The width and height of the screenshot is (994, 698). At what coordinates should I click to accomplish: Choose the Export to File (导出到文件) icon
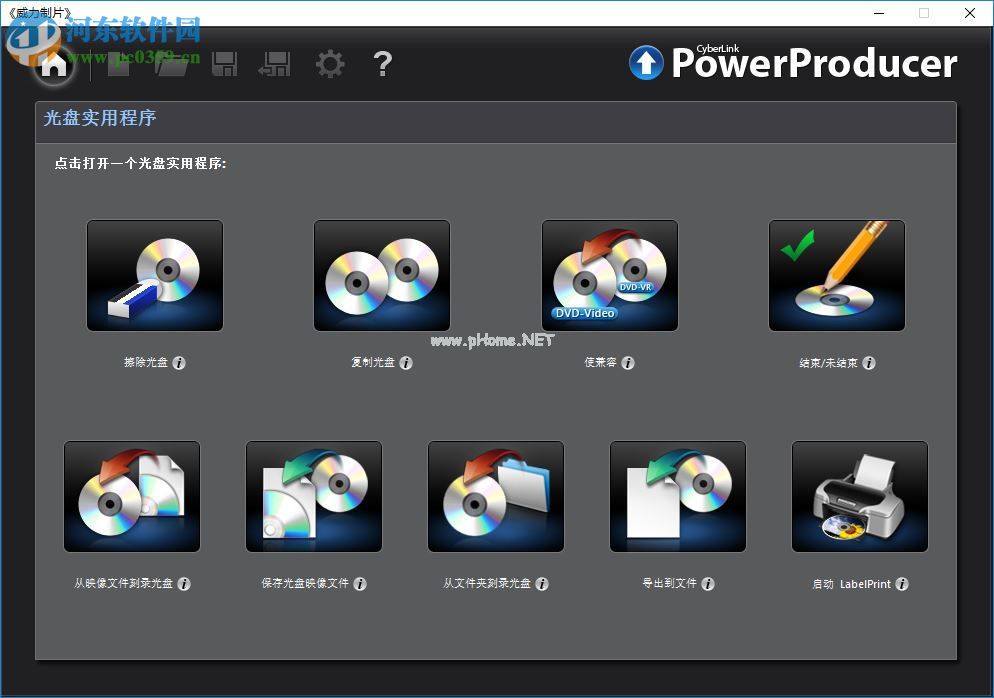678,497
